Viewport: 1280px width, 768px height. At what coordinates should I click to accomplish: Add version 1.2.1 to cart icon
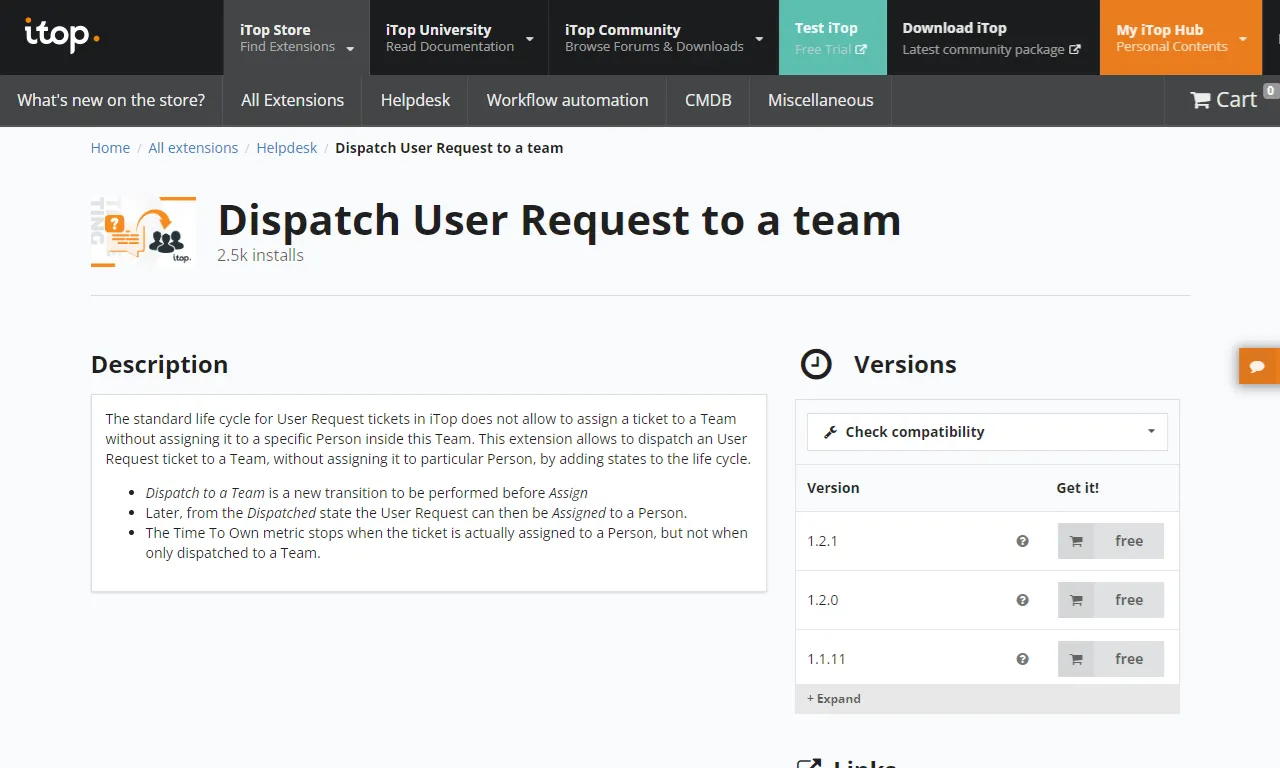point(1076,541)
